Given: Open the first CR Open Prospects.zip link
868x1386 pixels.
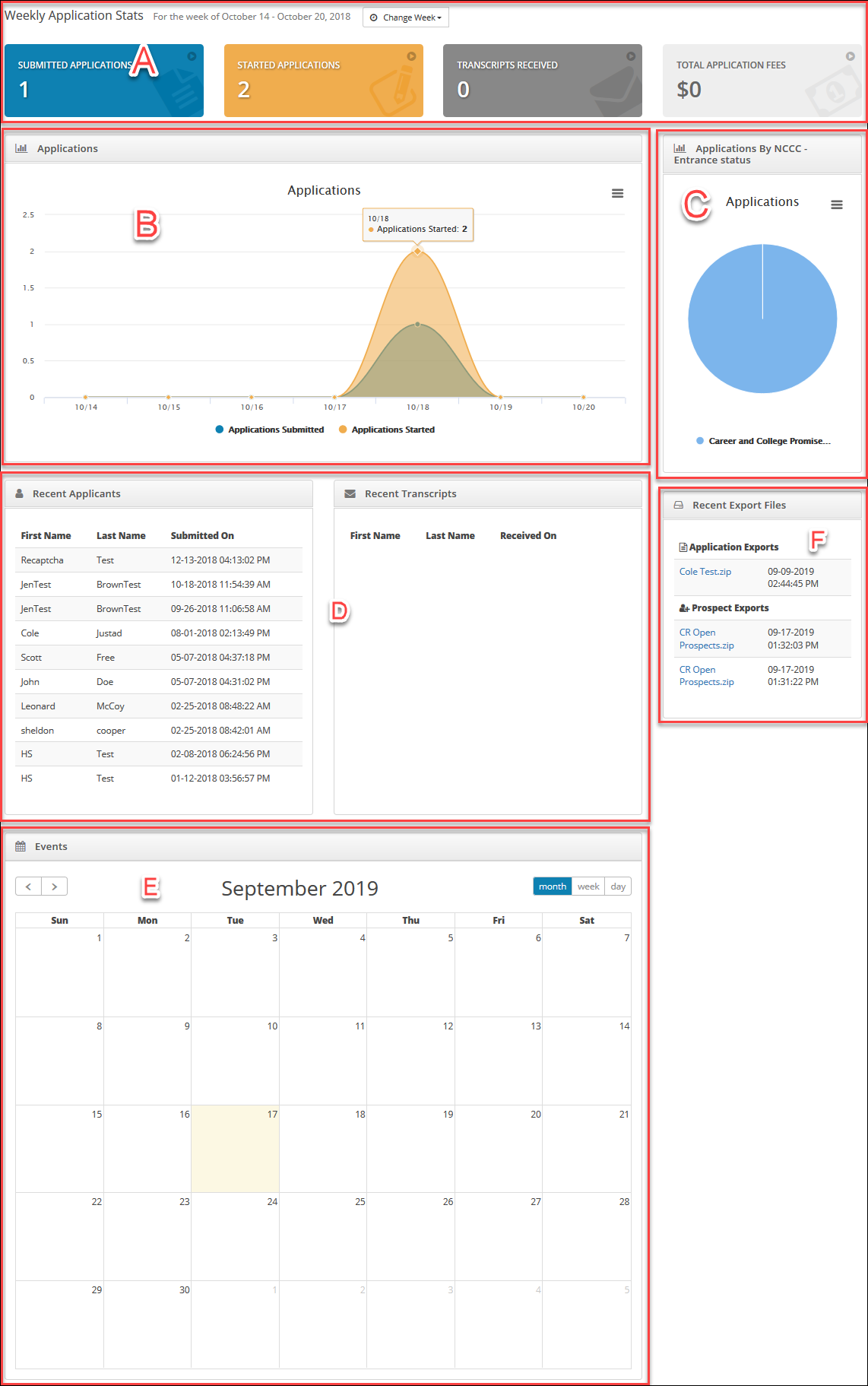Looking at the screenshot, I should point(707,639).
